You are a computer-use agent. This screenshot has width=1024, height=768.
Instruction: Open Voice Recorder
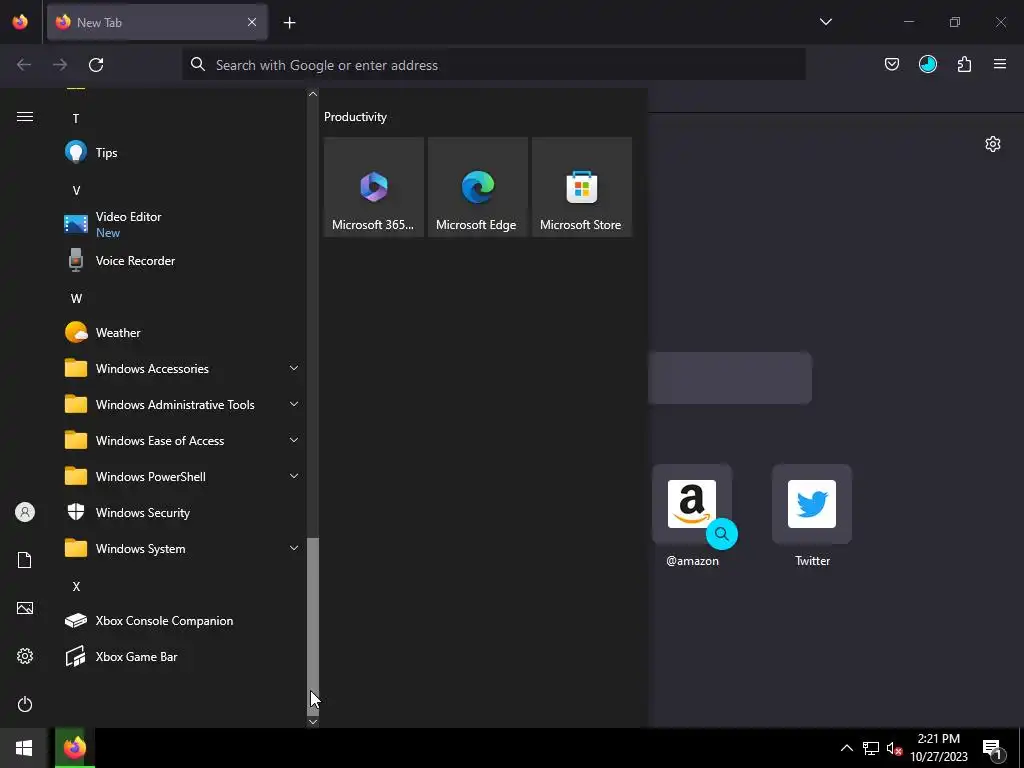pos(182,261)
